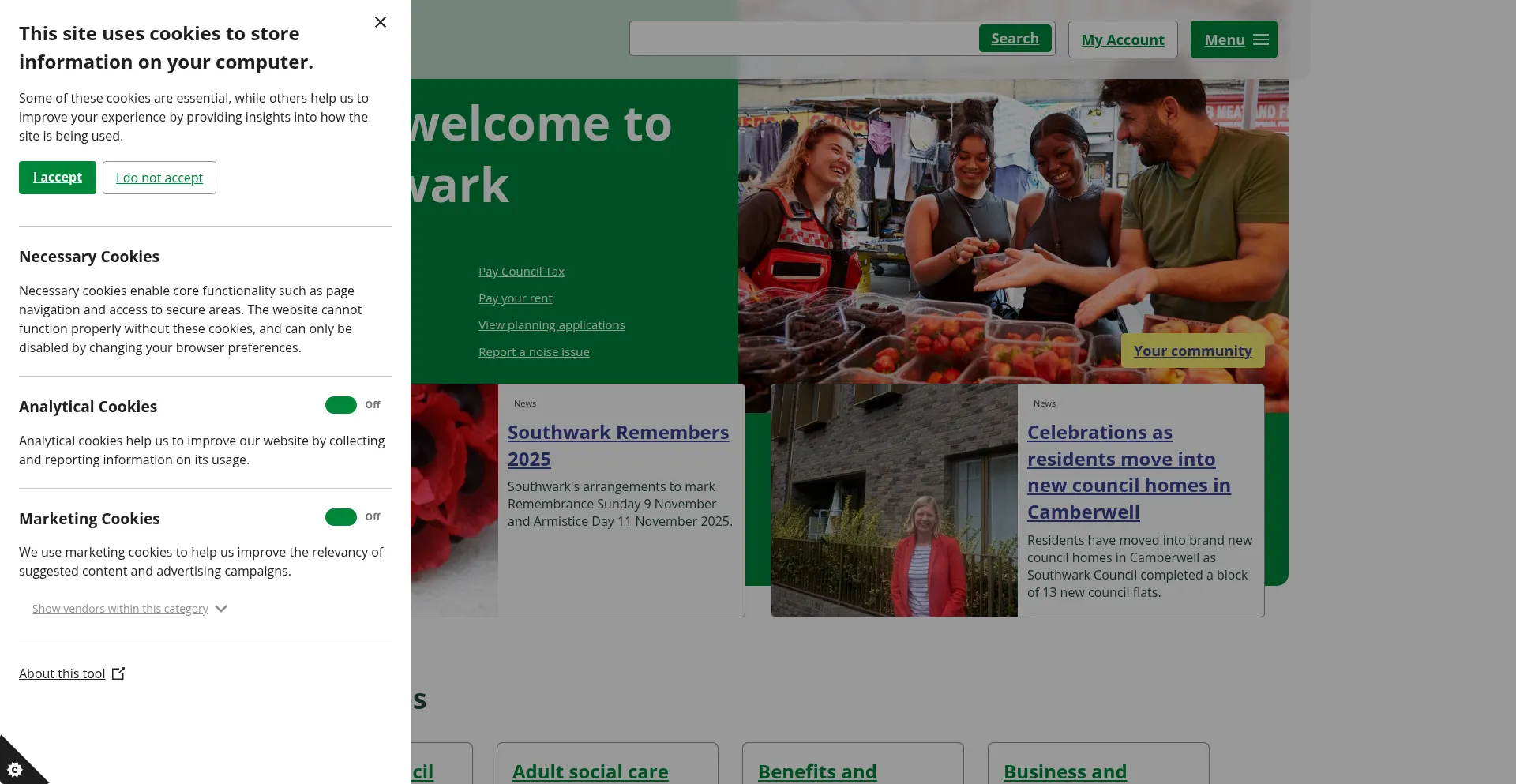Open My Account
1516x784 pixels.
click(1122, 39)
